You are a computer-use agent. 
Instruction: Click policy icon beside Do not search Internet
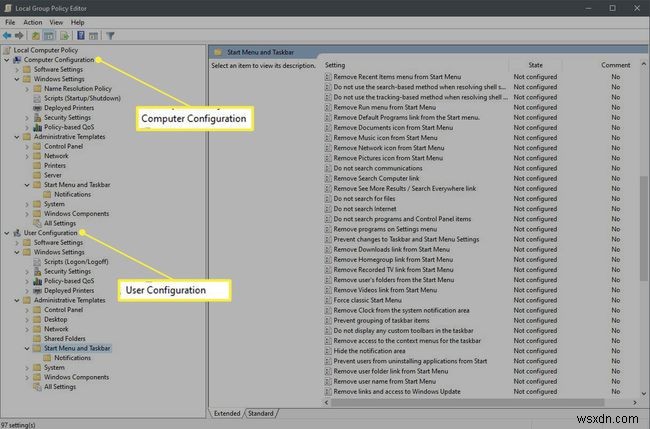point(328,209)
